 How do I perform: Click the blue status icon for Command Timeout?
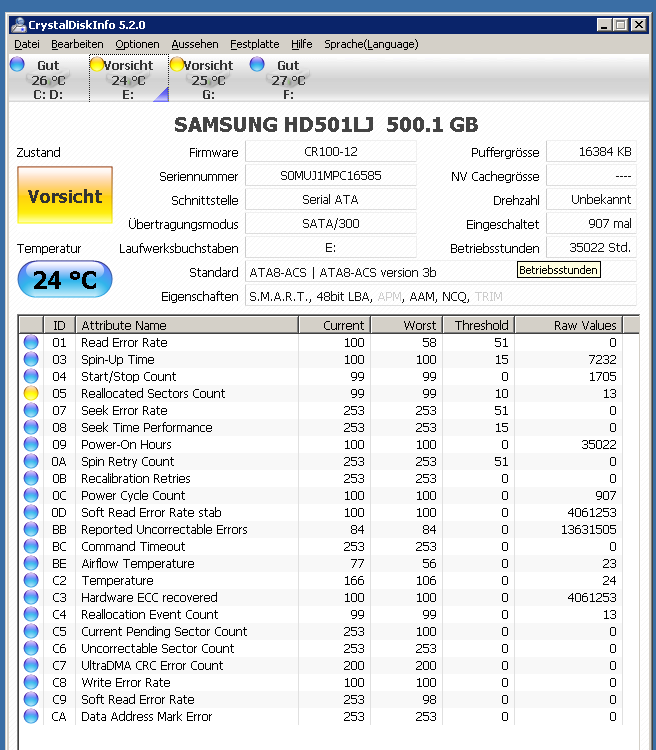[x=31, y=546]
